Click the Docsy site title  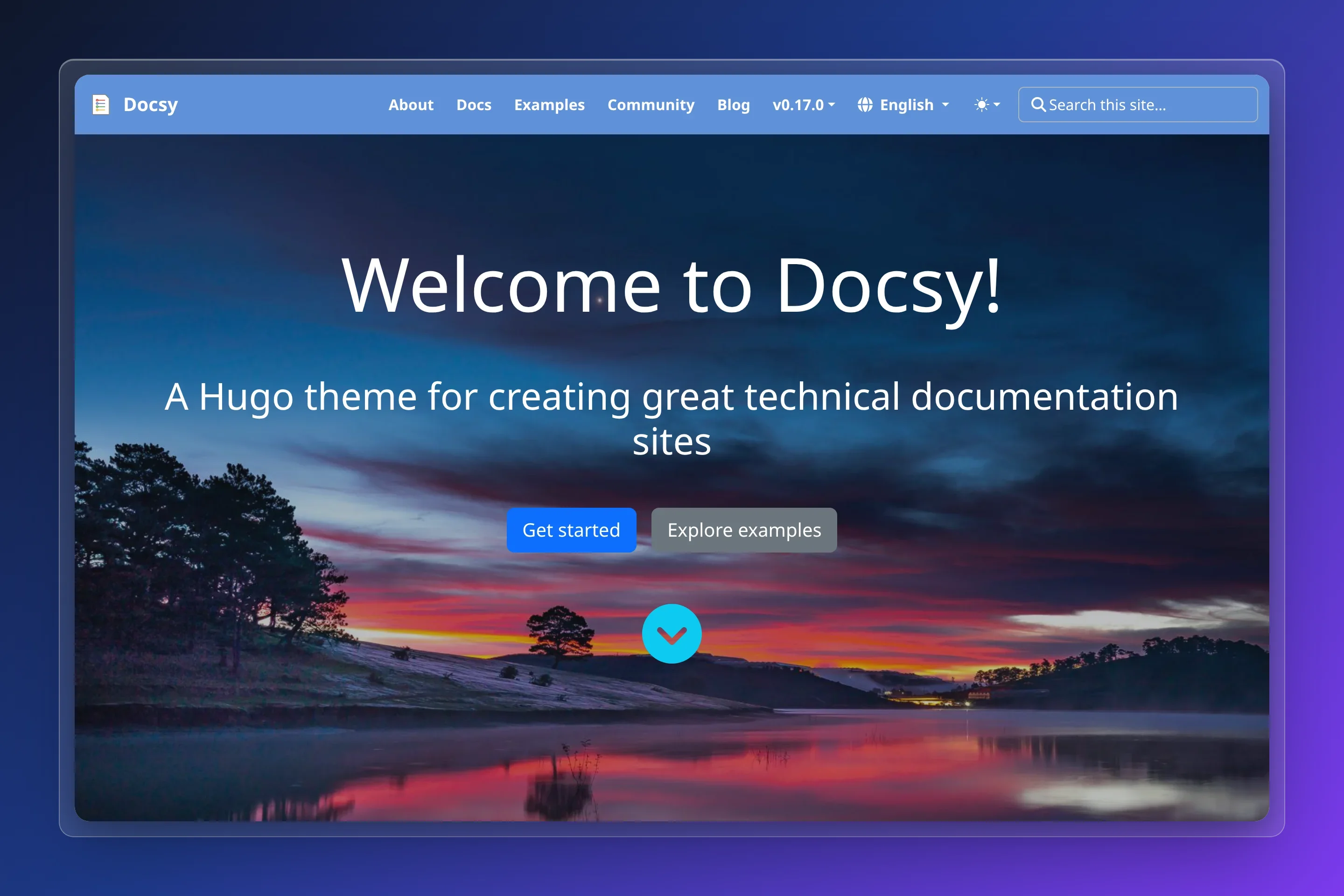[150, 105]
